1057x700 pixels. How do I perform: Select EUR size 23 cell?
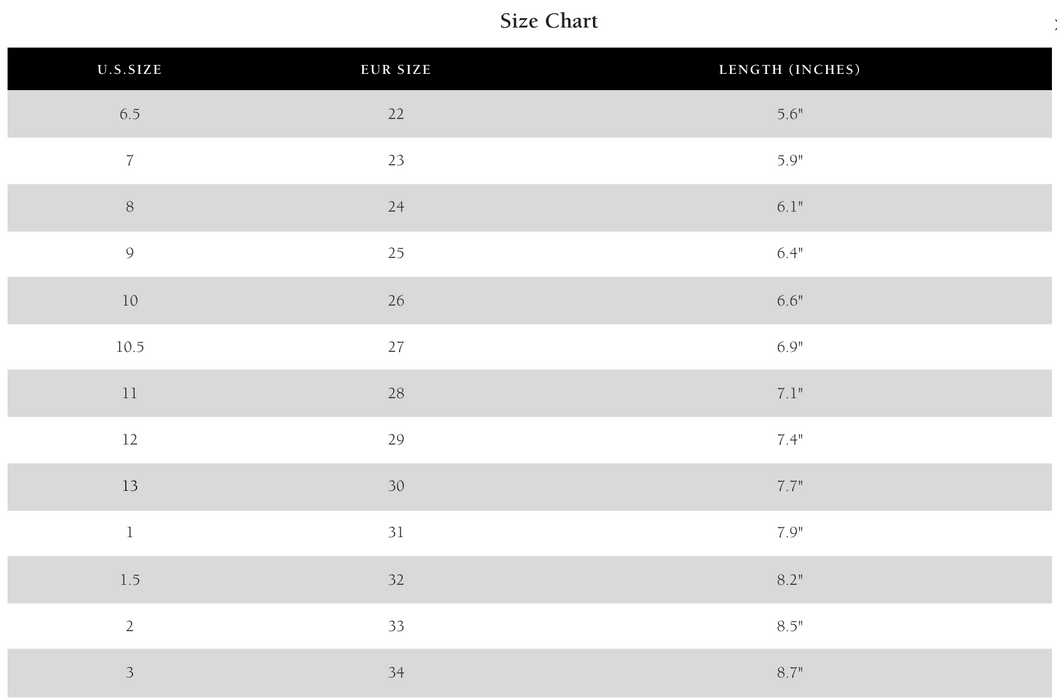[396, 160]
